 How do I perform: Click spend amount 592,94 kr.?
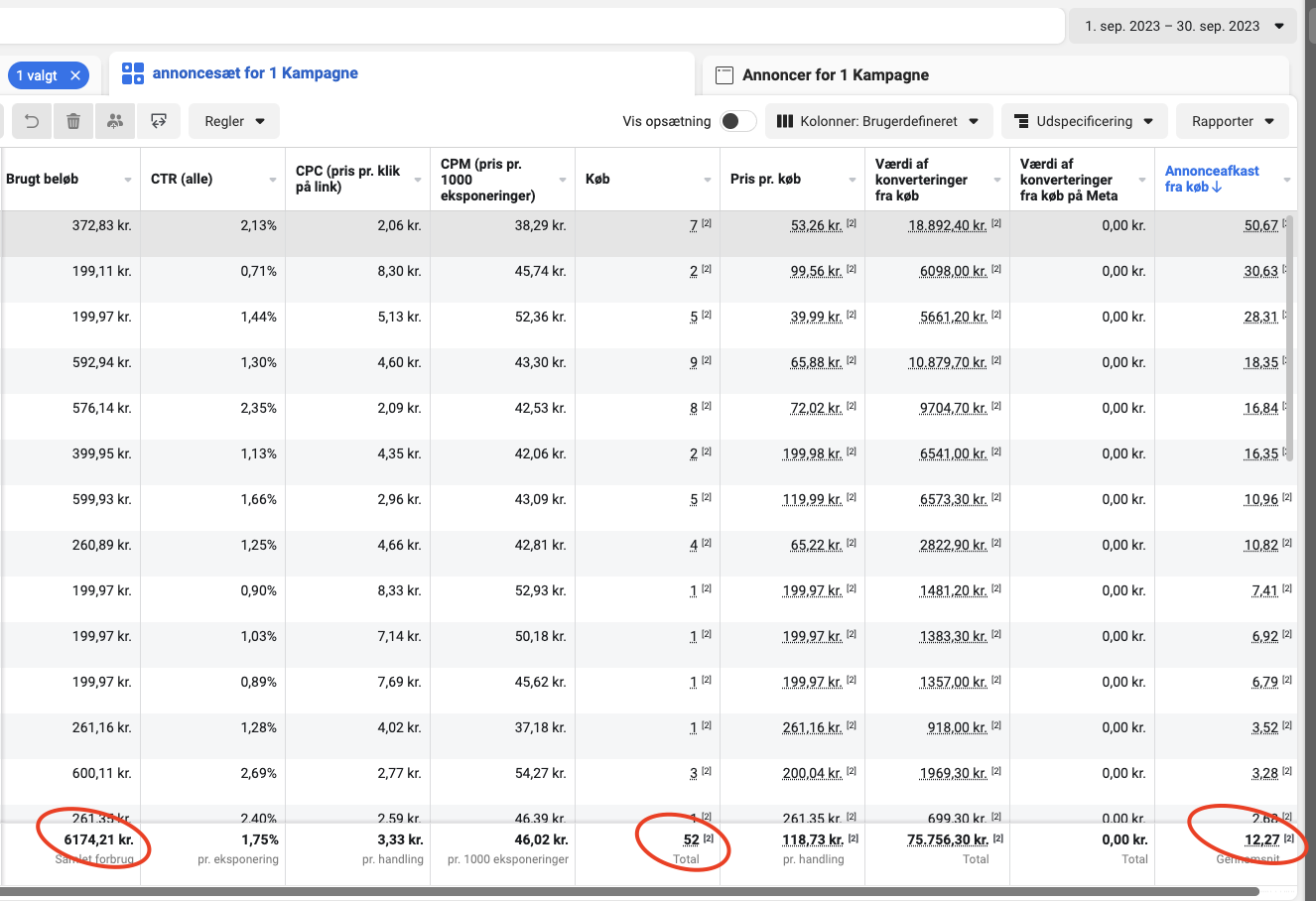point(101,362)
